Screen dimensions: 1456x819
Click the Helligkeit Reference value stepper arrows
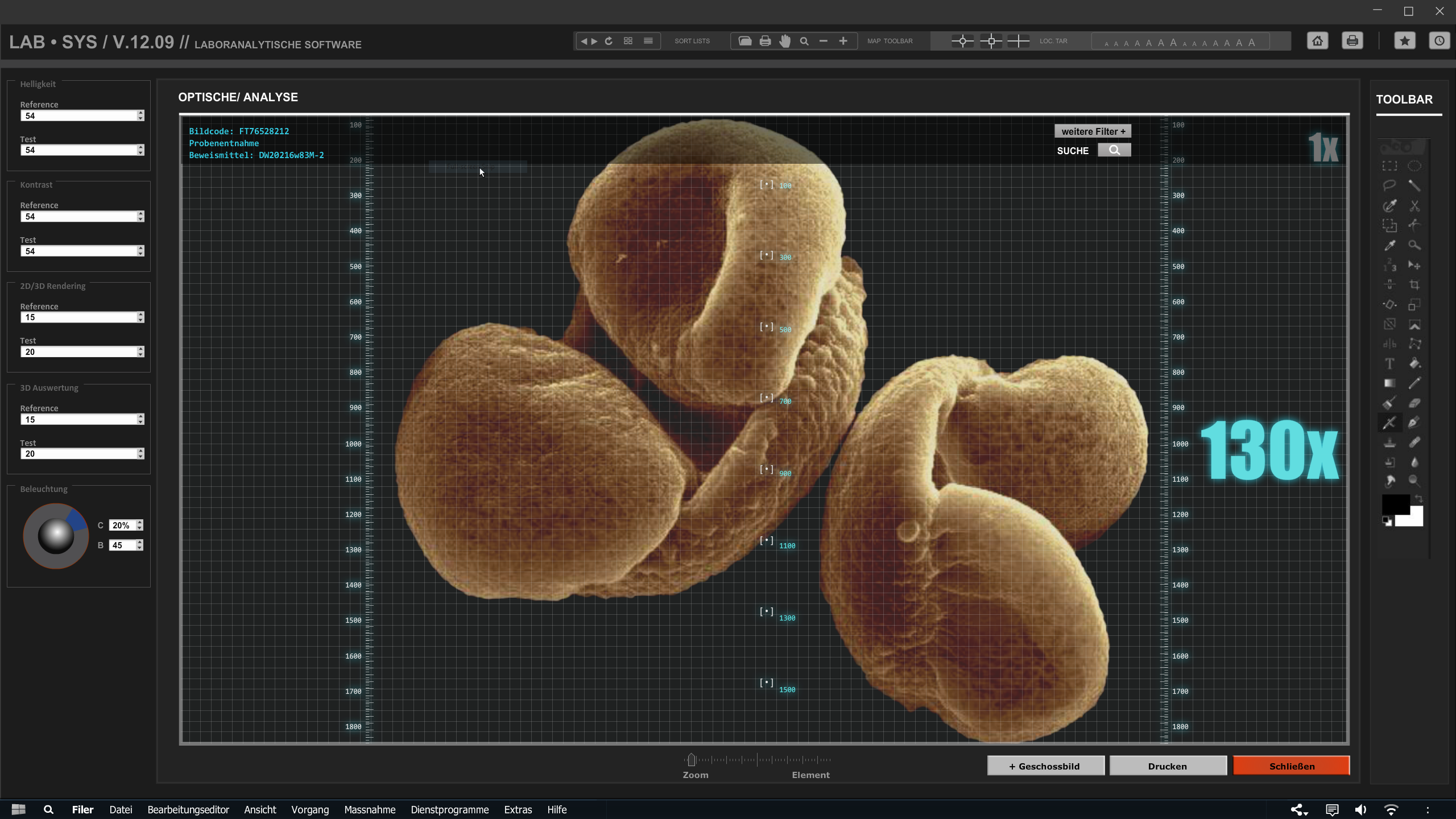point(140,115)
